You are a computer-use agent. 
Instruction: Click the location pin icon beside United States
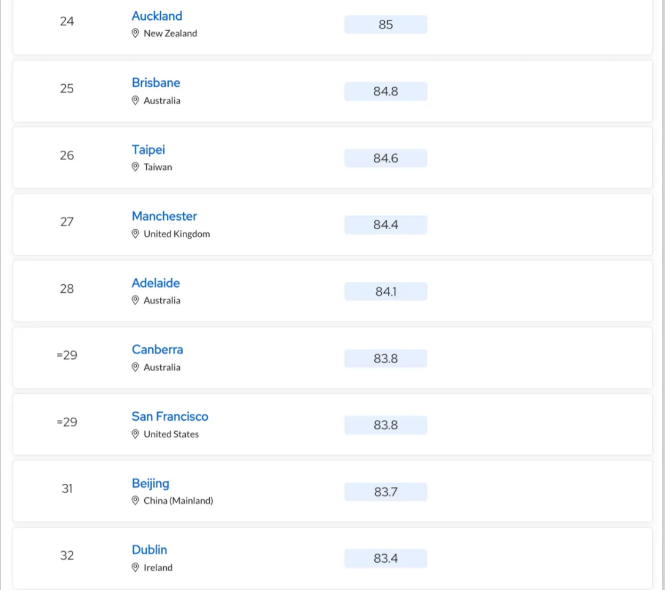click(x=135, y=434)
